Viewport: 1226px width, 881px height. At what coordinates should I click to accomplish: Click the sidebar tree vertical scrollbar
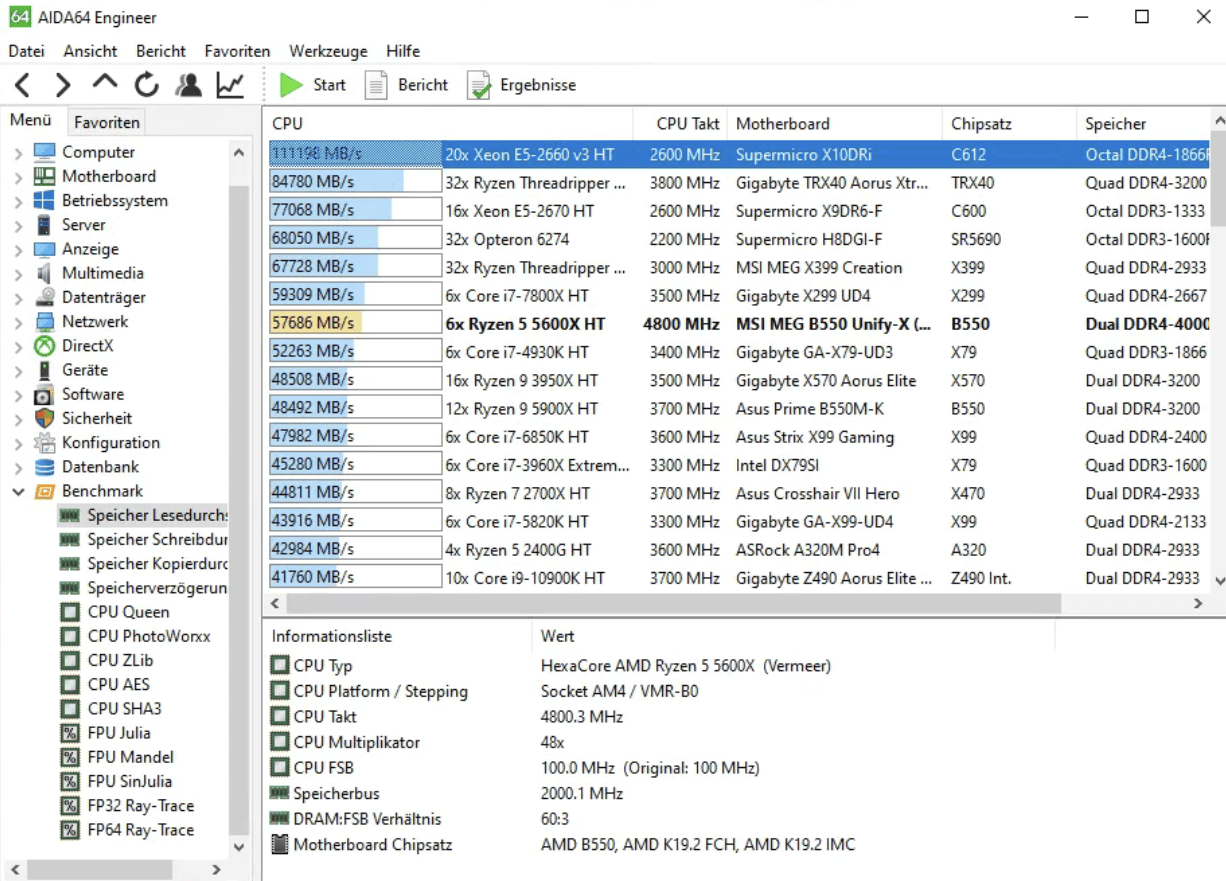tap(238, 508)
